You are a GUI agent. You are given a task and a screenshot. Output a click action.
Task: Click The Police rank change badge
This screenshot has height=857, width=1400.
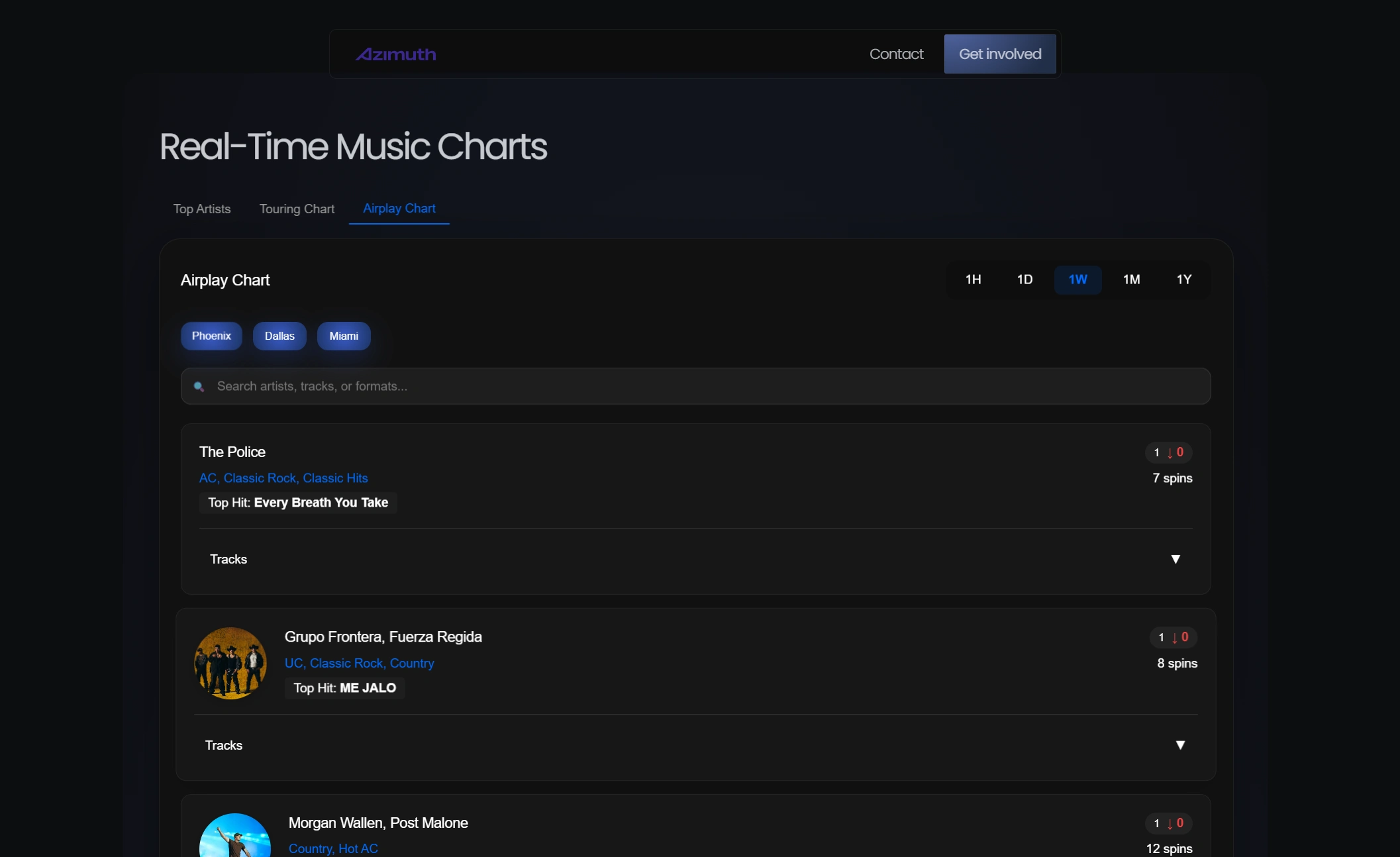pyautogui.click(x=1169, y=452)
